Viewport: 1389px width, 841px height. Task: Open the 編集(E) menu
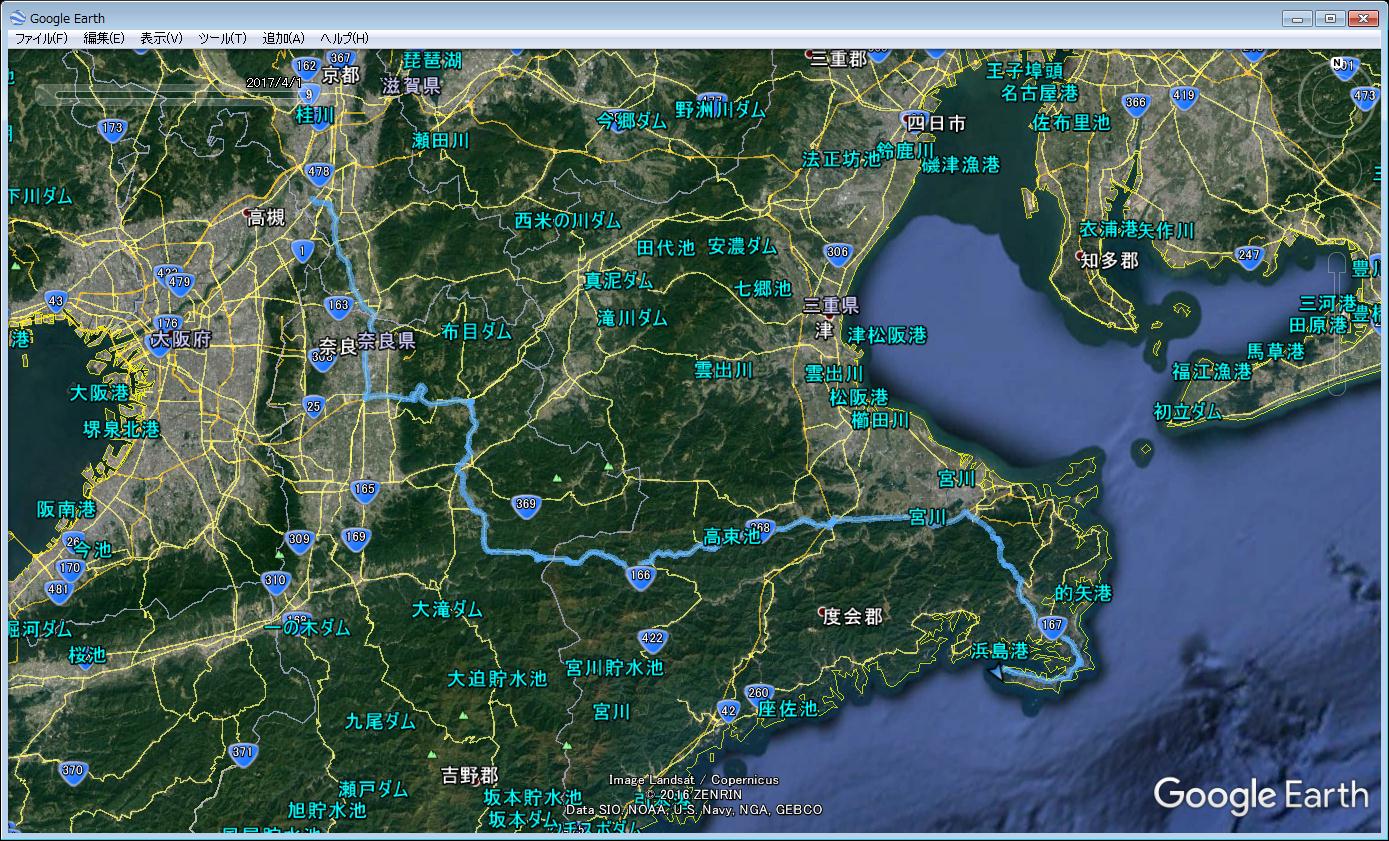click(104, 38)
